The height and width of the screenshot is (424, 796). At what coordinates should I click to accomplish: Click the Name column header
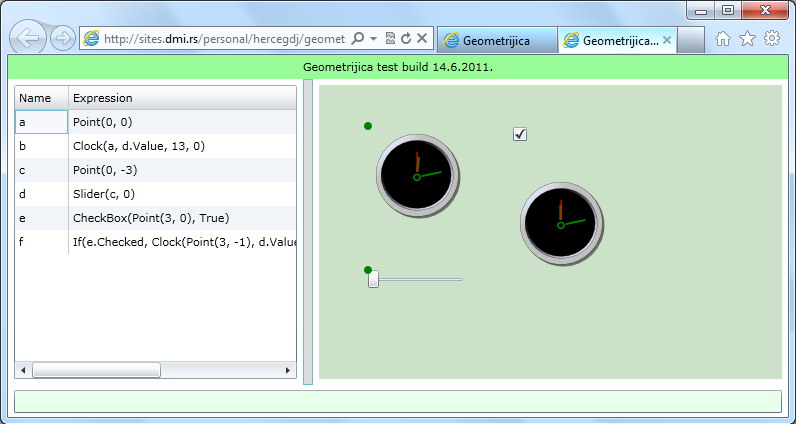coord(42,98)
